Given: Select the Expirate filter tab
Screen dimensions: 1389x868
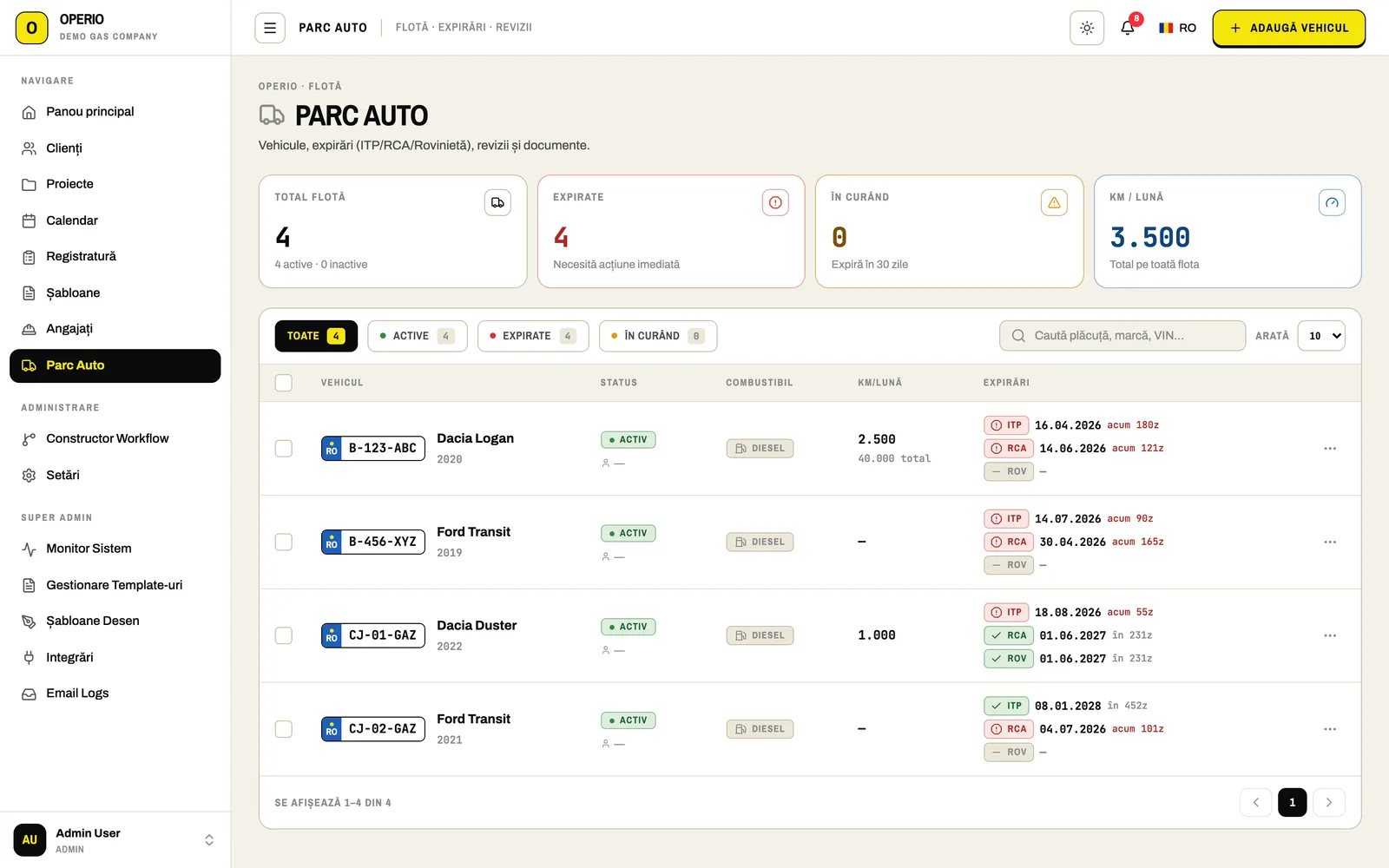Looking at the screenshot, I should click(x=533, y=336).
